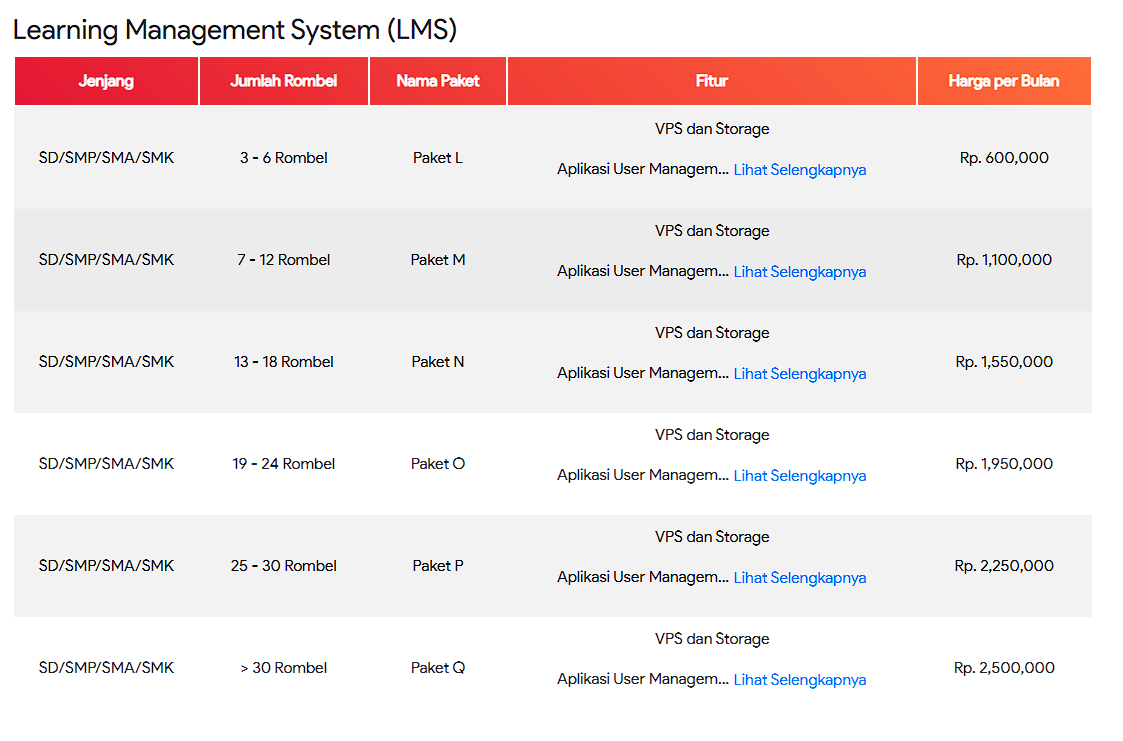Click the Harga per Bulan column header

tap(1004, 81)
